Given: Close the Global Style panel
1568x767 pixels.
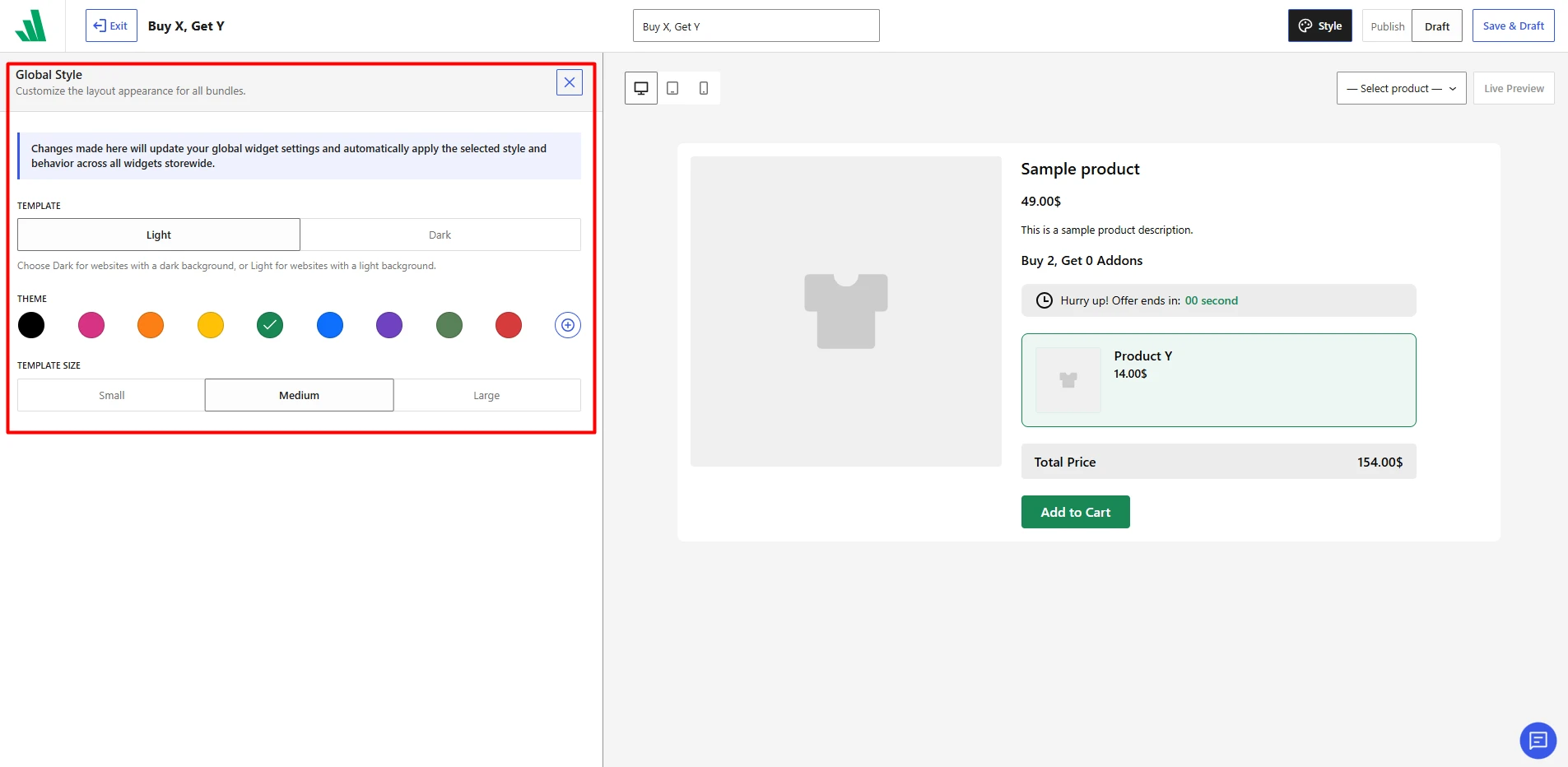Looking at the screenshot, I should [570, 82].
